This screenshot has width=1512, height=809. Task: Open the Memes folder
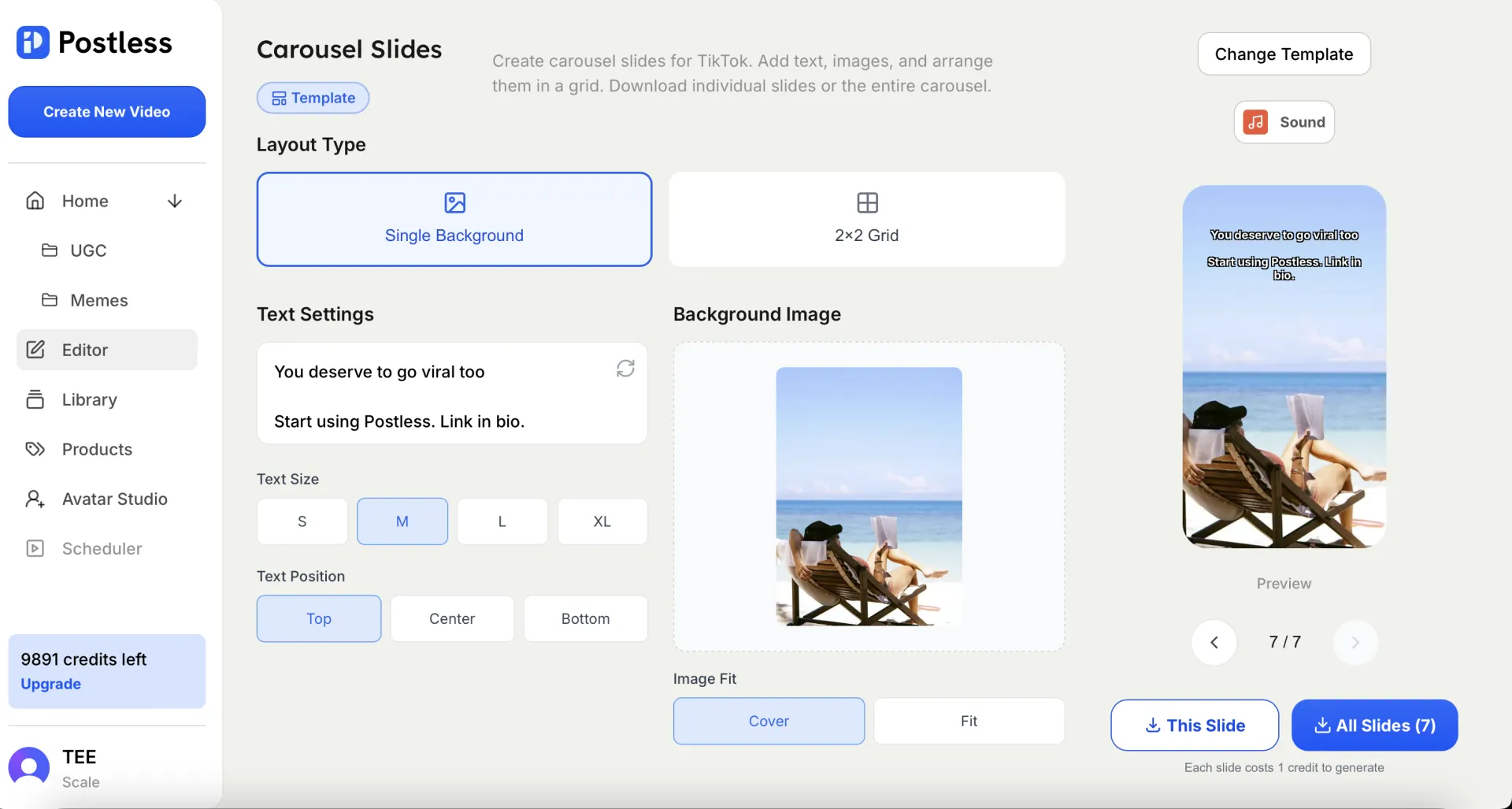pos(98,300)
